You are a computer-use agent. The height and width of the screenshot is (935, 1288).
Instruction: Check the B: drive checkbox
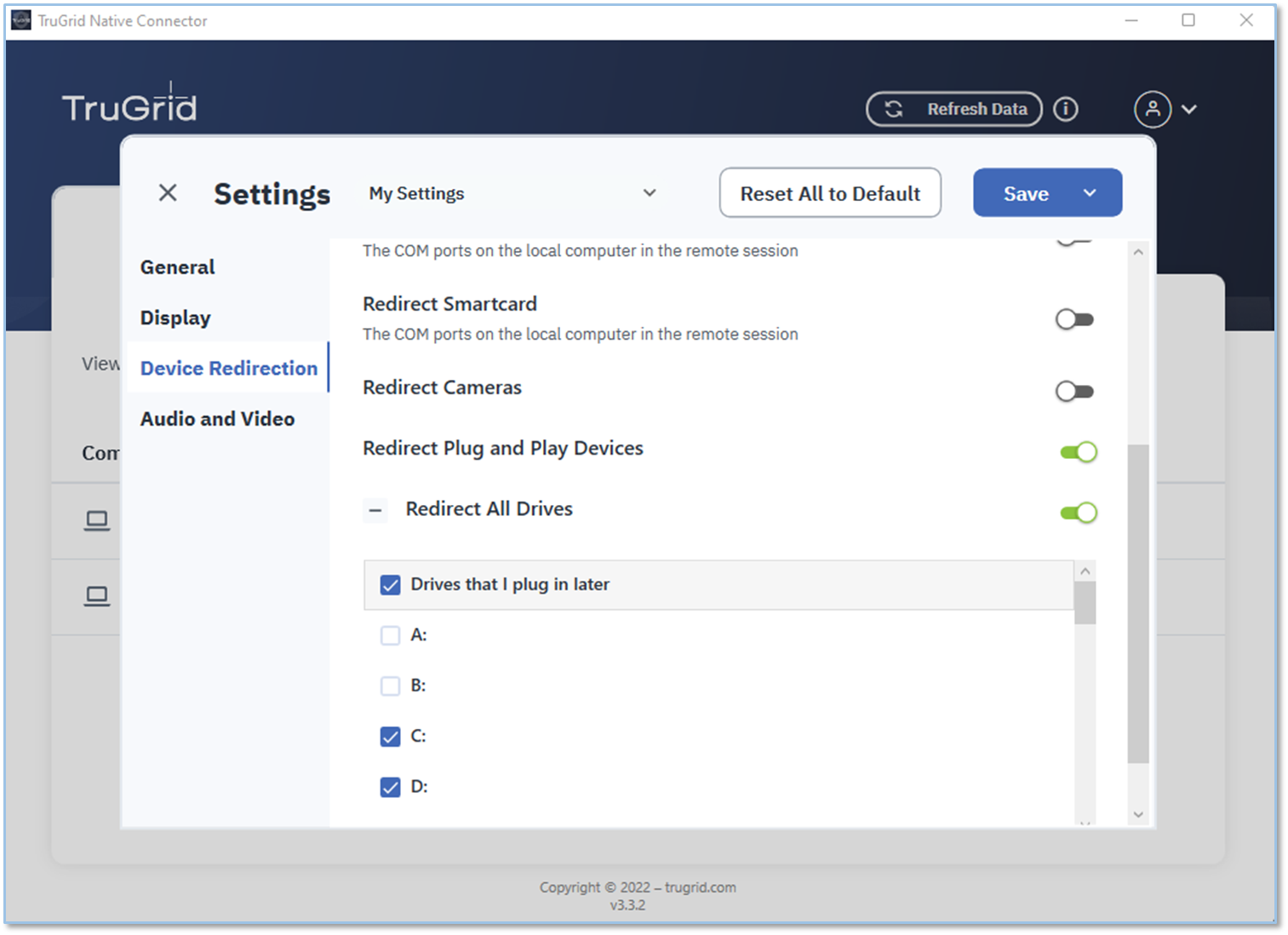tap(391, 685)
